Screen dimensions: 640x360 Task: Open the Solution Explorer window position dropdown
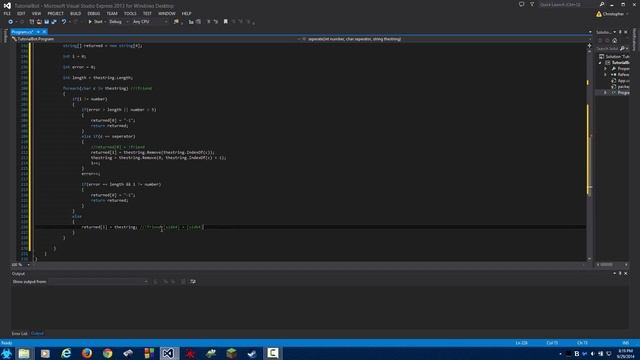coord(614,32)
